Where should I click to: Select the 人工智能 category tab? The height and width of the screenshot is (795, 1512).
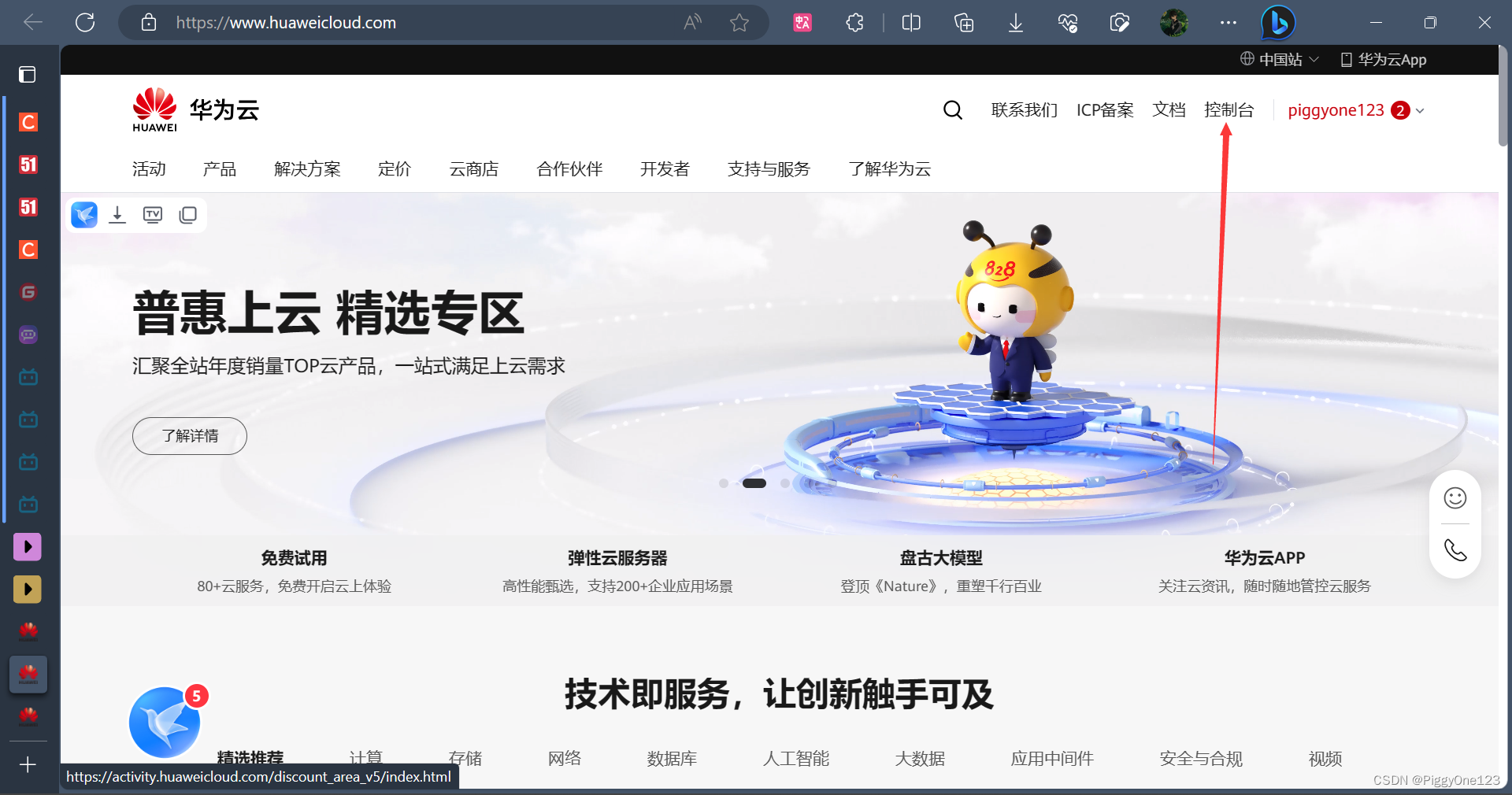coord(795,758)
